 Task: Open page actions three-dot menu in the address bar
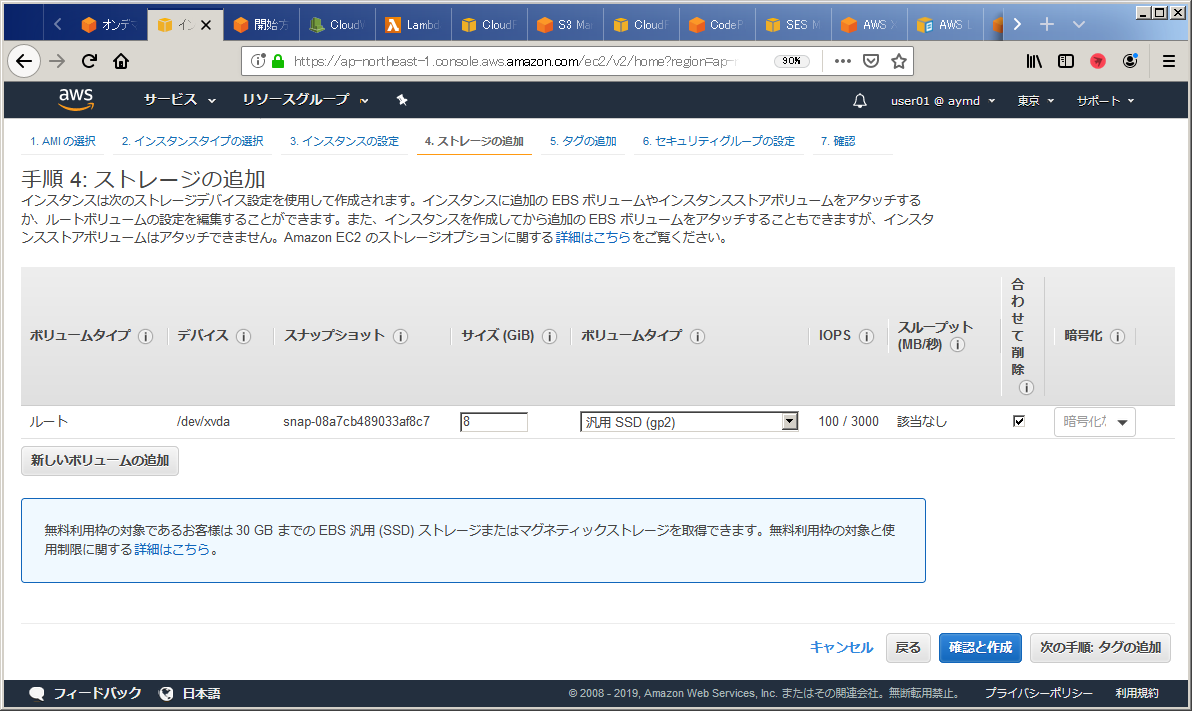coord(842,61)
